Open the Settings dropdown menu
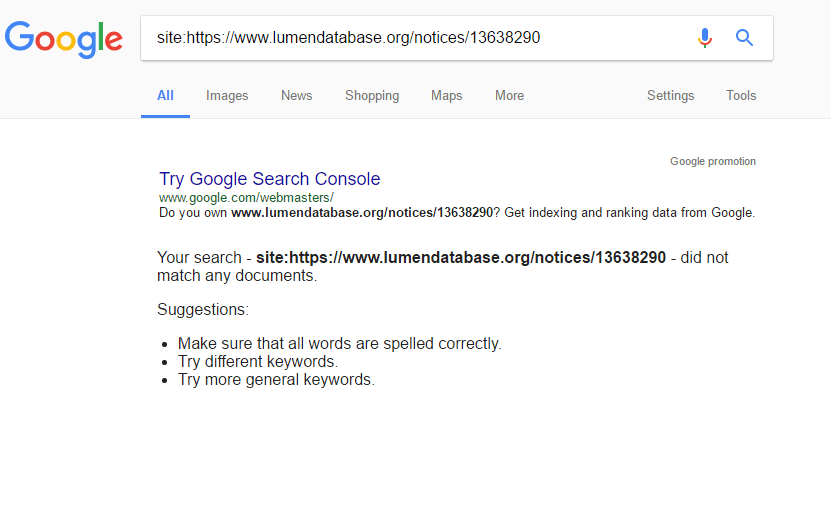Image resolution: width=831 pixels, height=513 pixels. [x=670, y=95]
